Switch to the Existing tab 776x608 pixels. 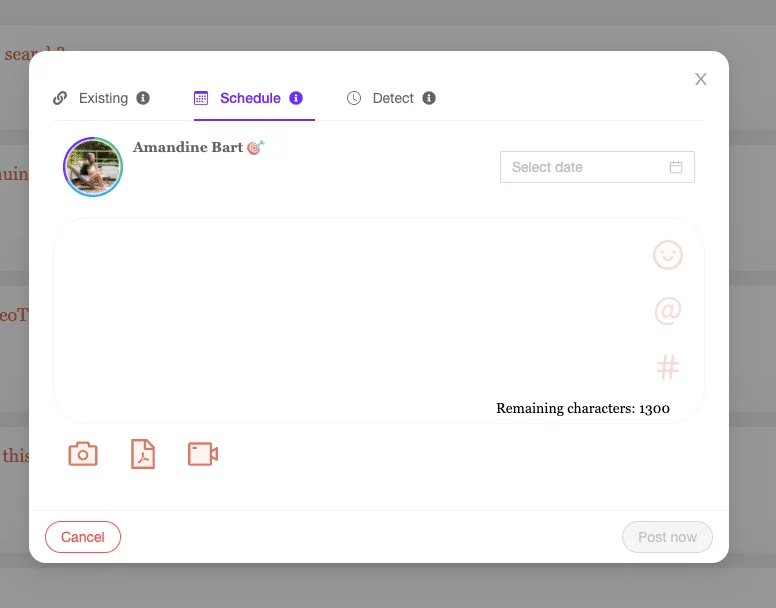[103, 98]
